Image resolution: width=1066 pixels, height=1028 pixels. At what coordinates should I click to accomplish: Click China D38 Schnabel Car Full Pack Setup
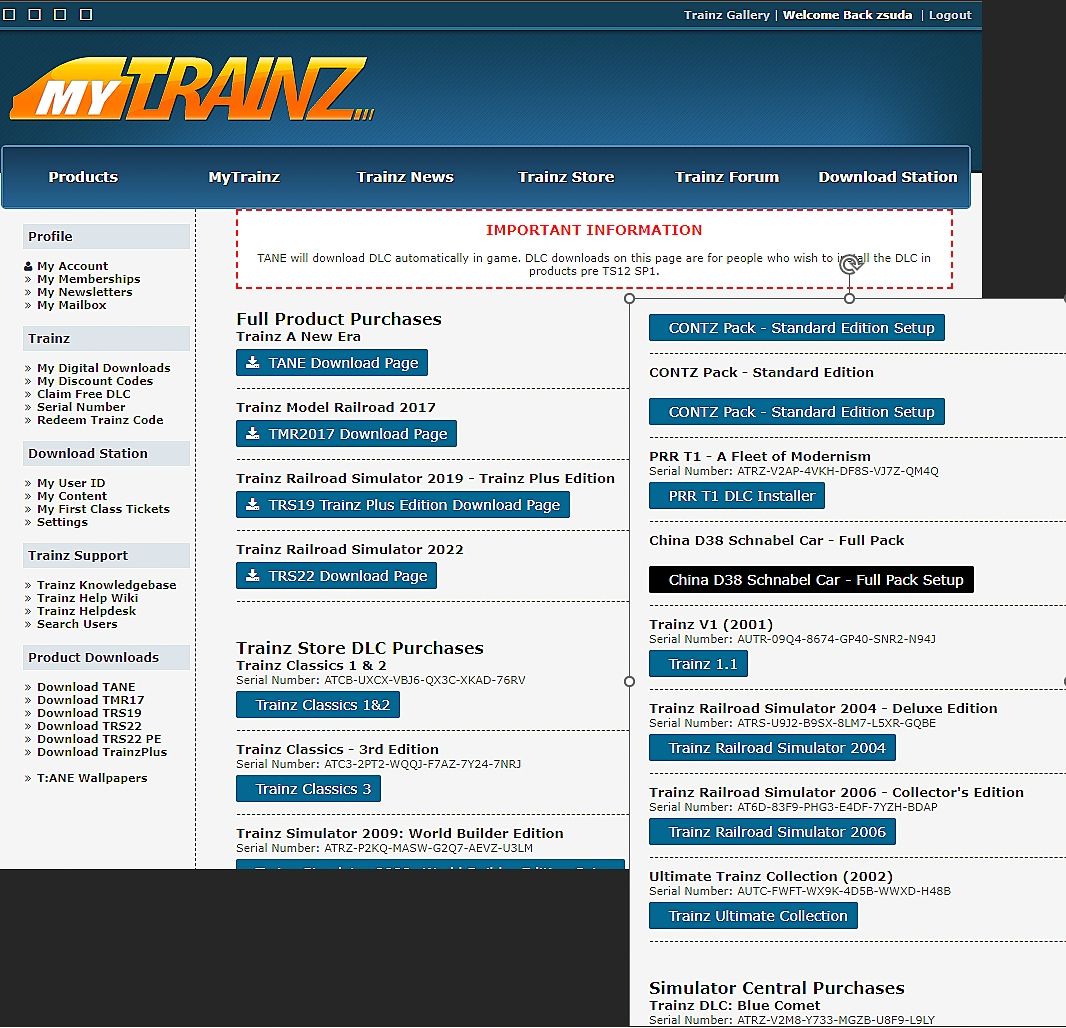pyautogui.click(x=810, y=580)
